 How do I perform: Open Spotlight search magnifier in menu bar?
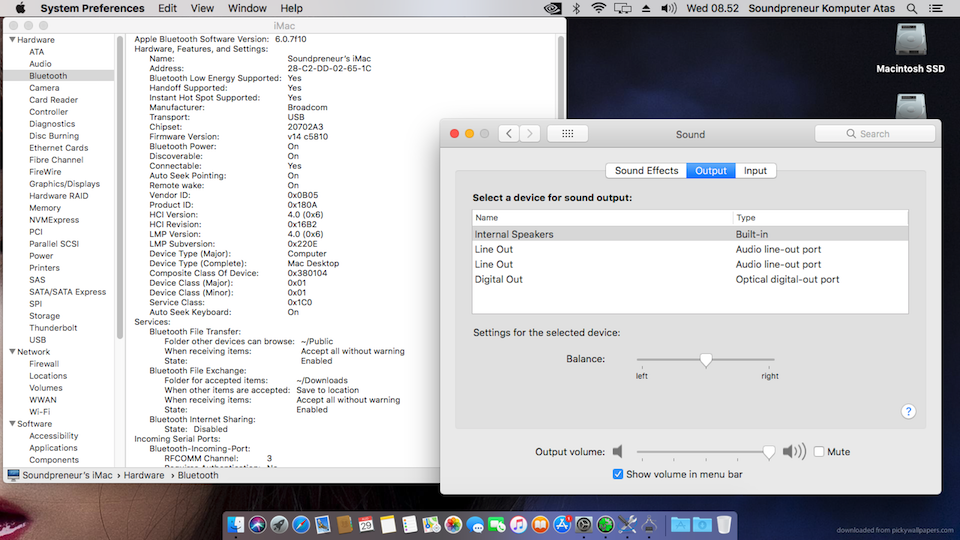click(912, 8)
